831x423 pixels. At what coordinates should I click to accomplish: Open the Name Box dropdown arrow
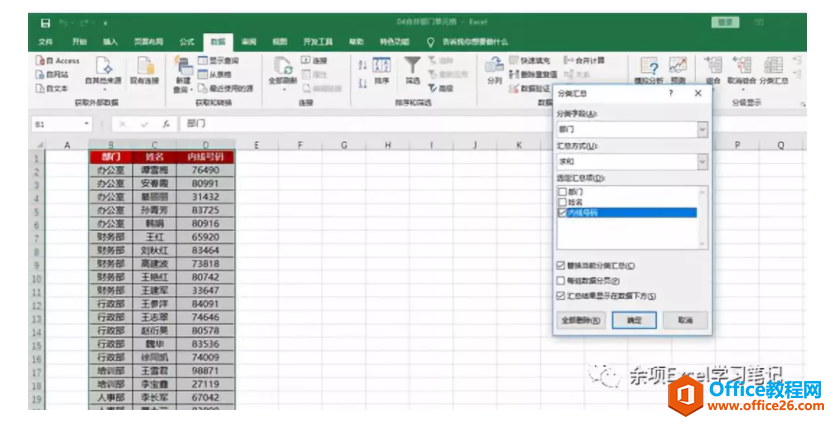87,124
